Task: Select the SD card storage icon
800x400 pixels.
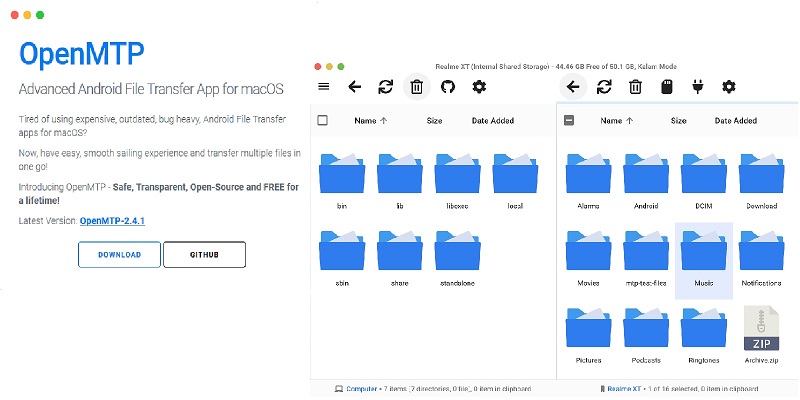Action: tap(666, 87)
